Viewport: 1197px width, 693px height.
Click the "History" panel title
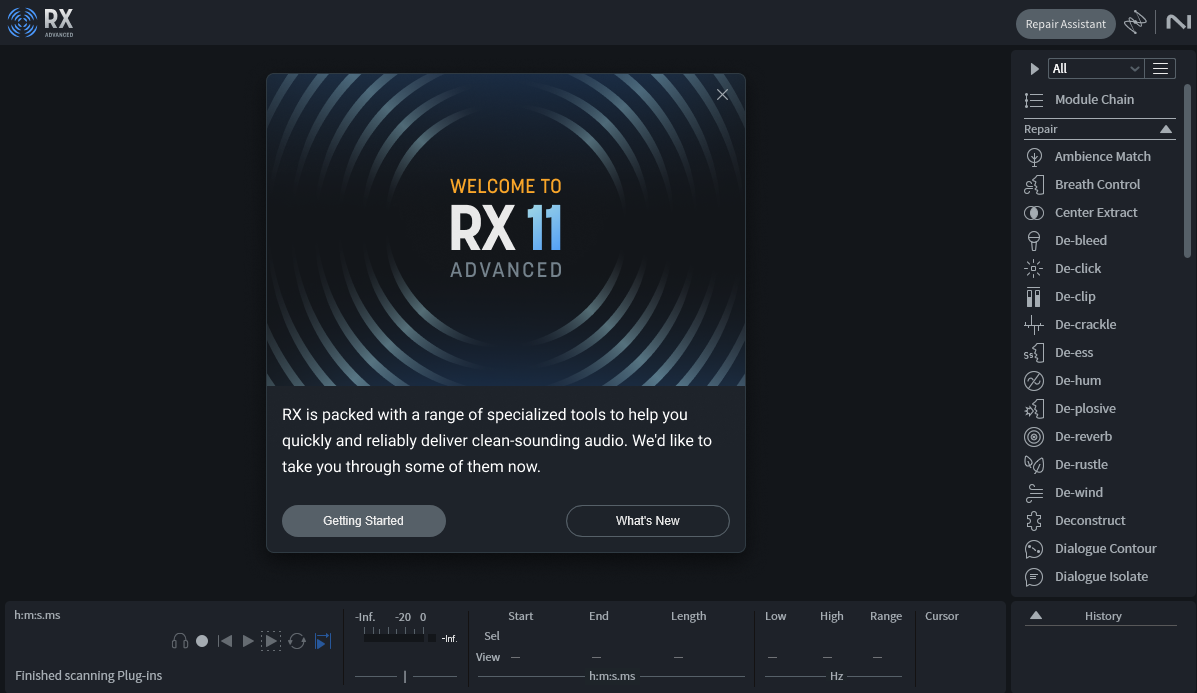(x=1103, y=616)
